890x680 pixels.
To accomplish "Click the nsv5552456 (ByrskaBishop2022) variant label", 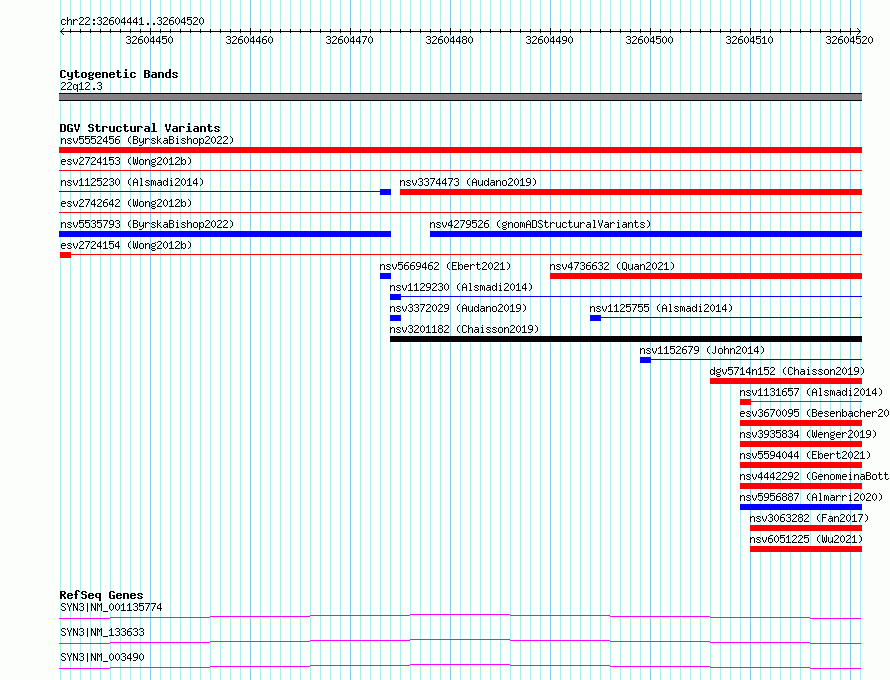I will pos(147,140).
